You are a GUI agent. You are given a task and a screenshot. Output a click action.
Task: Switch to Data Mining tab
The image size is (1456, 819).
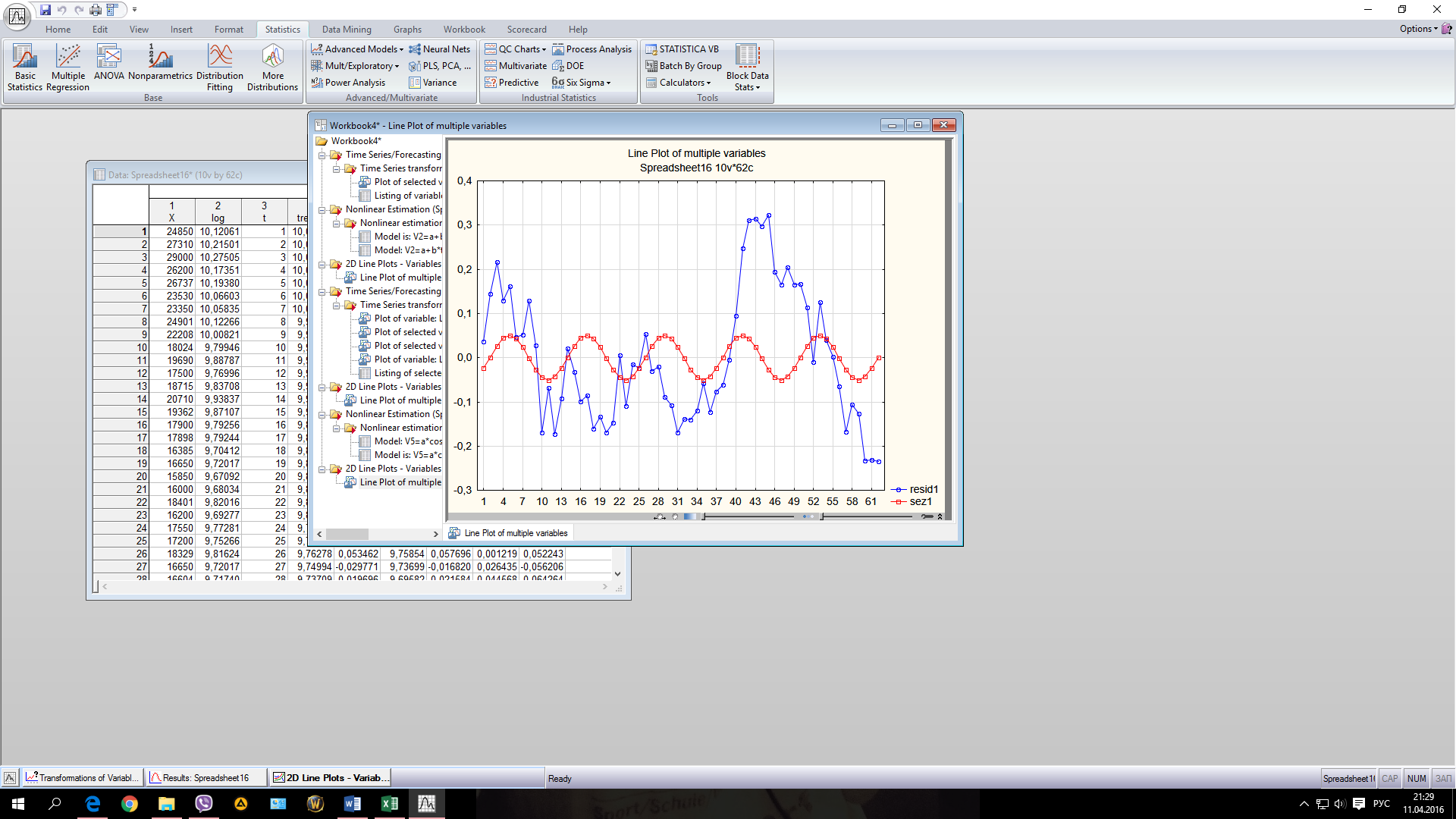tap(346, 30)
